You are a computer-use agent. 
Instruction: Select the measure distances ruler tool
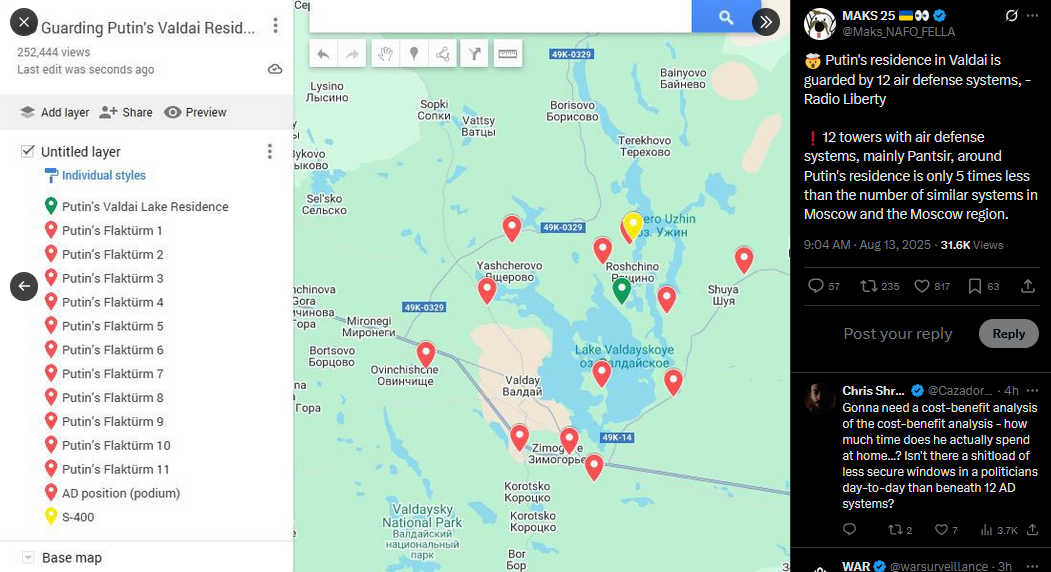point(507,54)
